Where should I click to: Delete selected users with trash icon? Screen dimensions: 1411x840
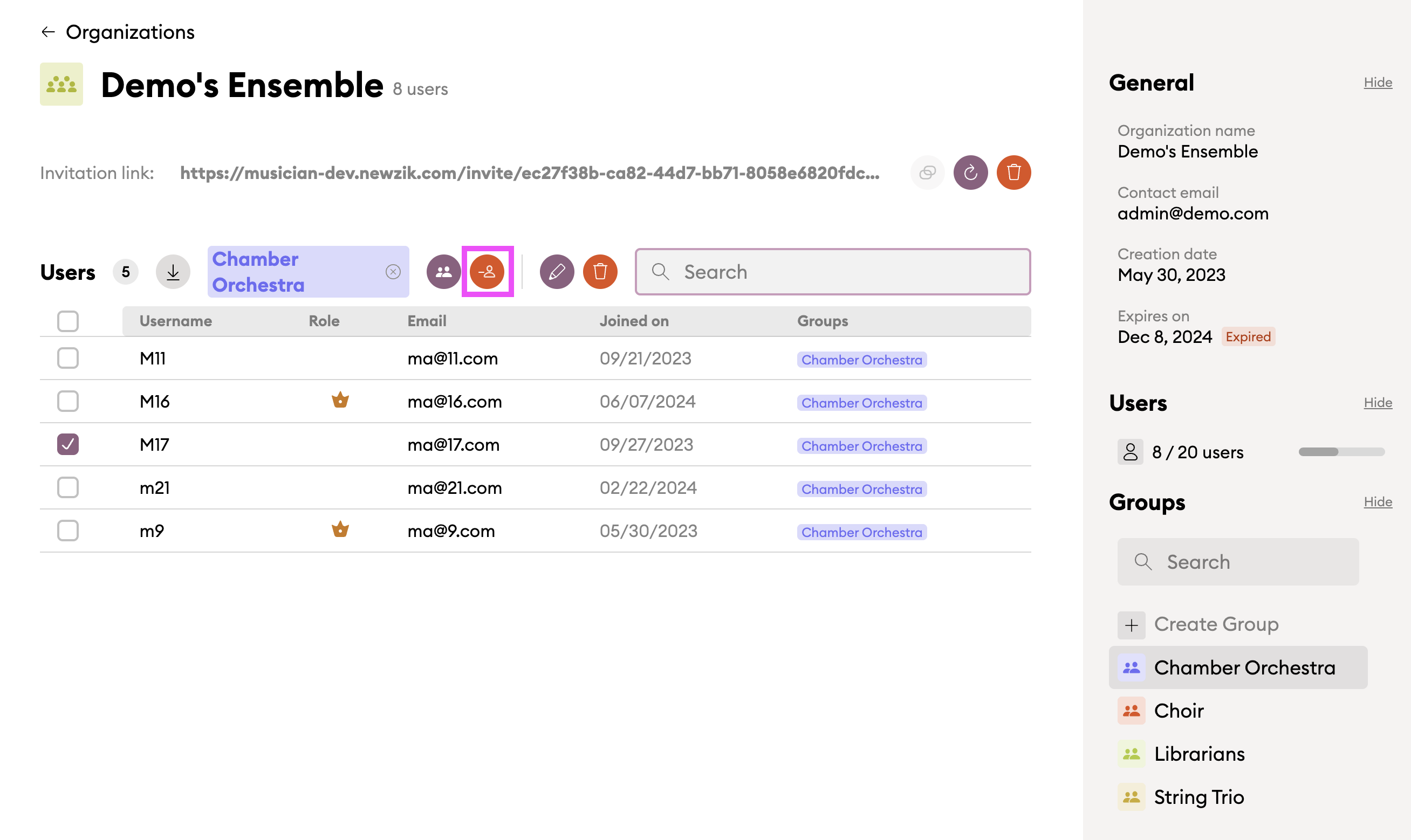[x=600, y=272]
